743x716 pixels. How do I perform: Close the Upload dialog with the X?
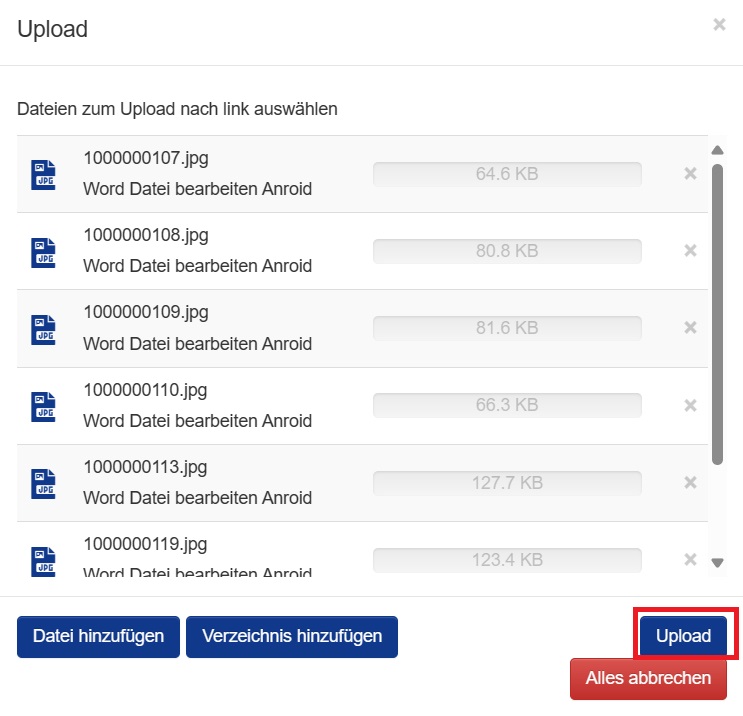click(x=719, y=24)
